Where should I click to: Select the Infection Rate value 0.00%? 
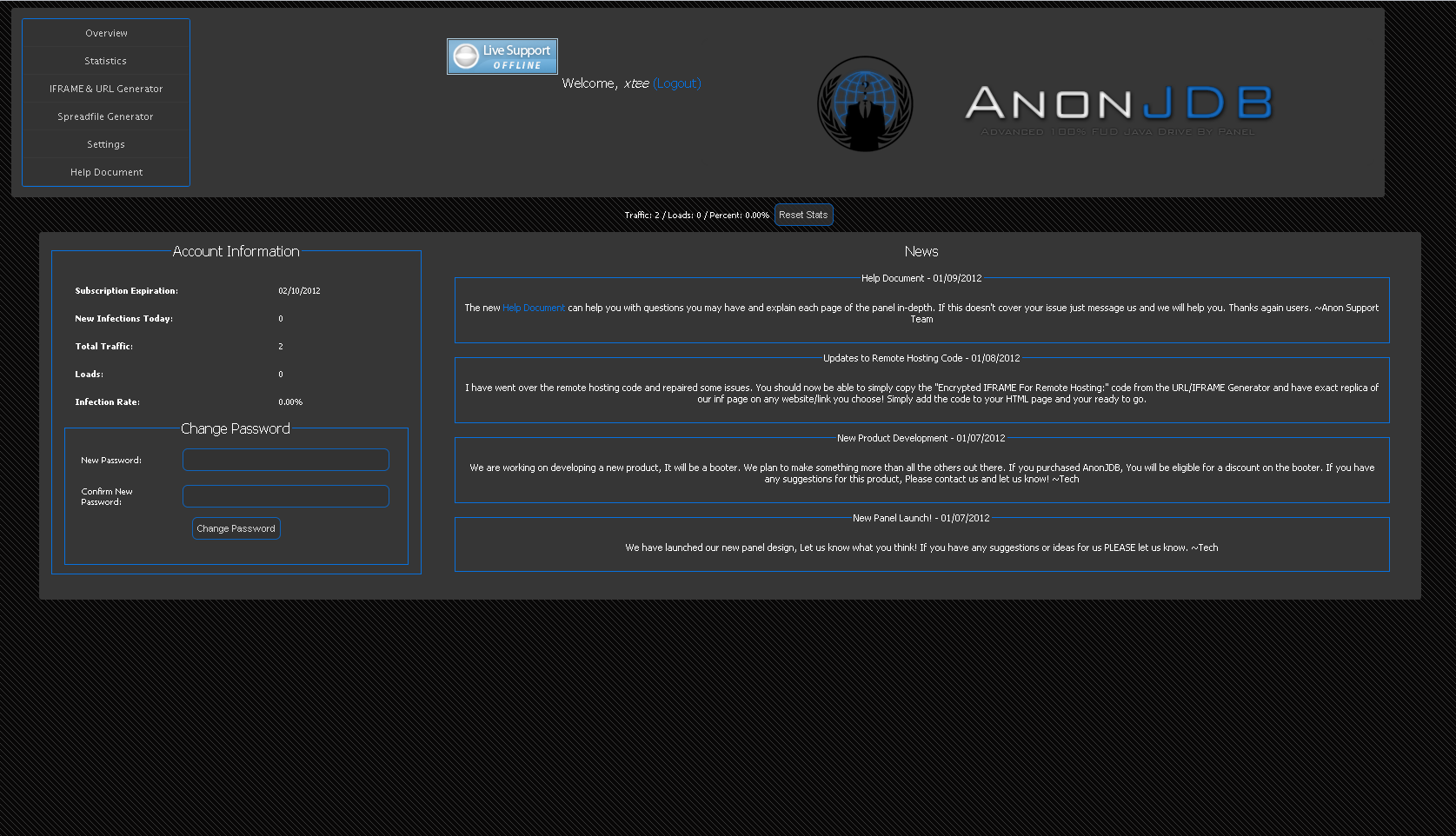(x=290, y=402)
